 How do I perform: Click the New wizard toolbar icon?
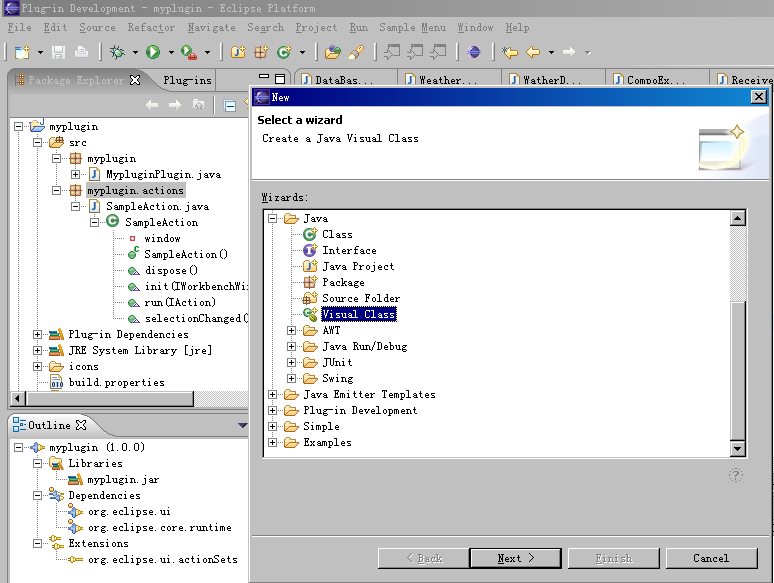pyautogui.click(x=22, y=52)
